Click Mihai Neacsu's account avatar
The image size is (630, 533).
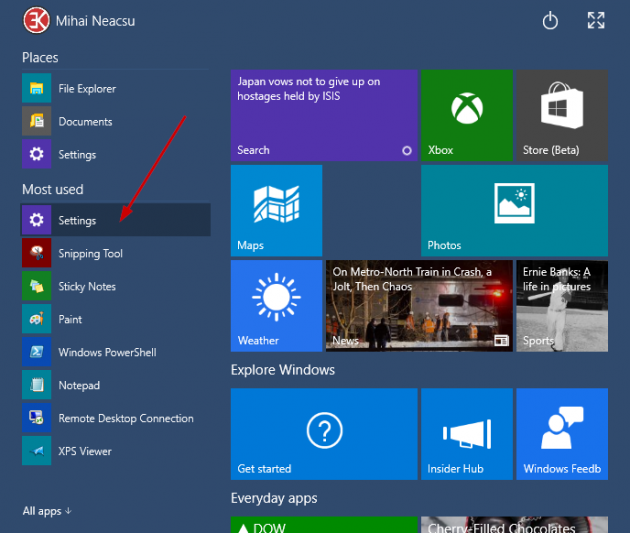36,20
